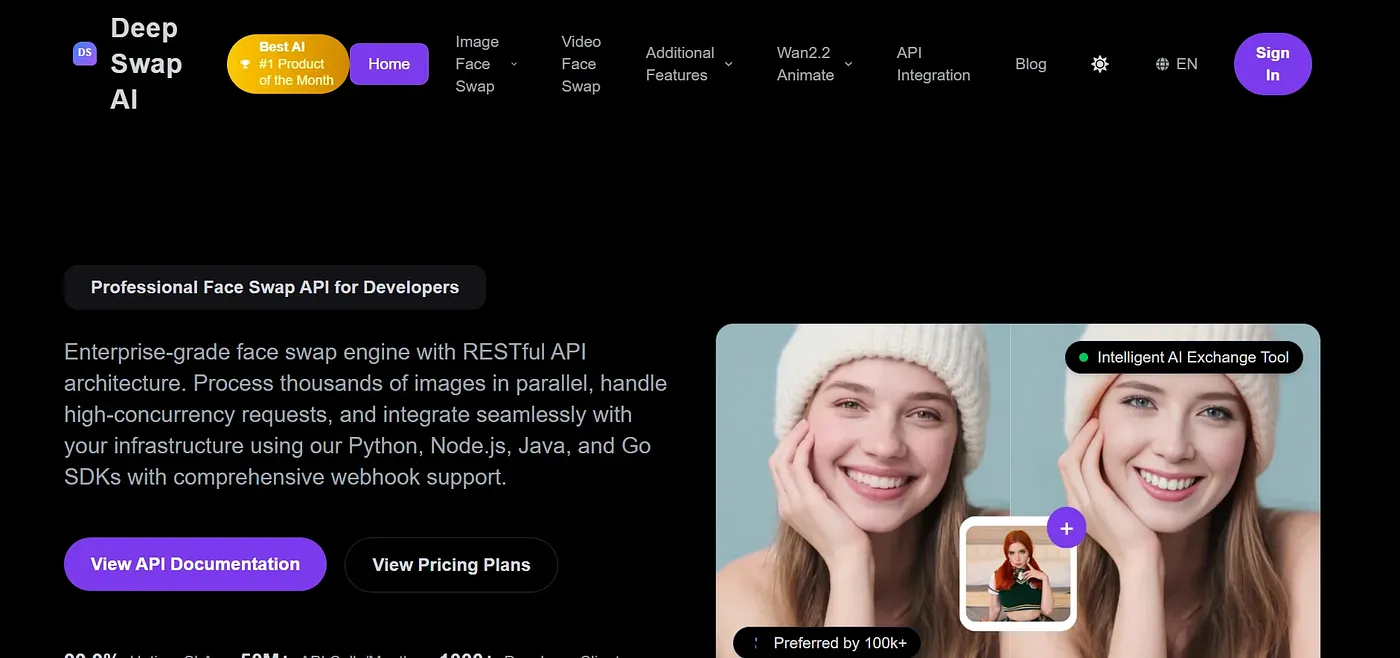Open the Blog link
Image resolution: width=1400 pixels, height=658 pixels.
(x=1031, y=64)
